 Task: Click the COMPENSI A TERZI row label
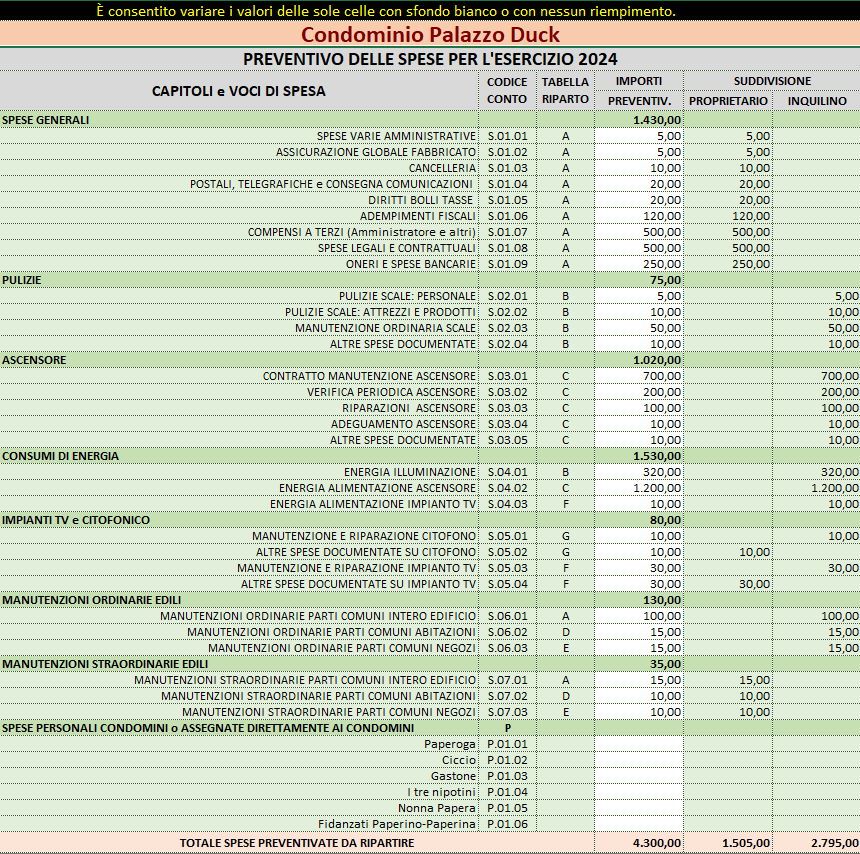tap(361, 232)
